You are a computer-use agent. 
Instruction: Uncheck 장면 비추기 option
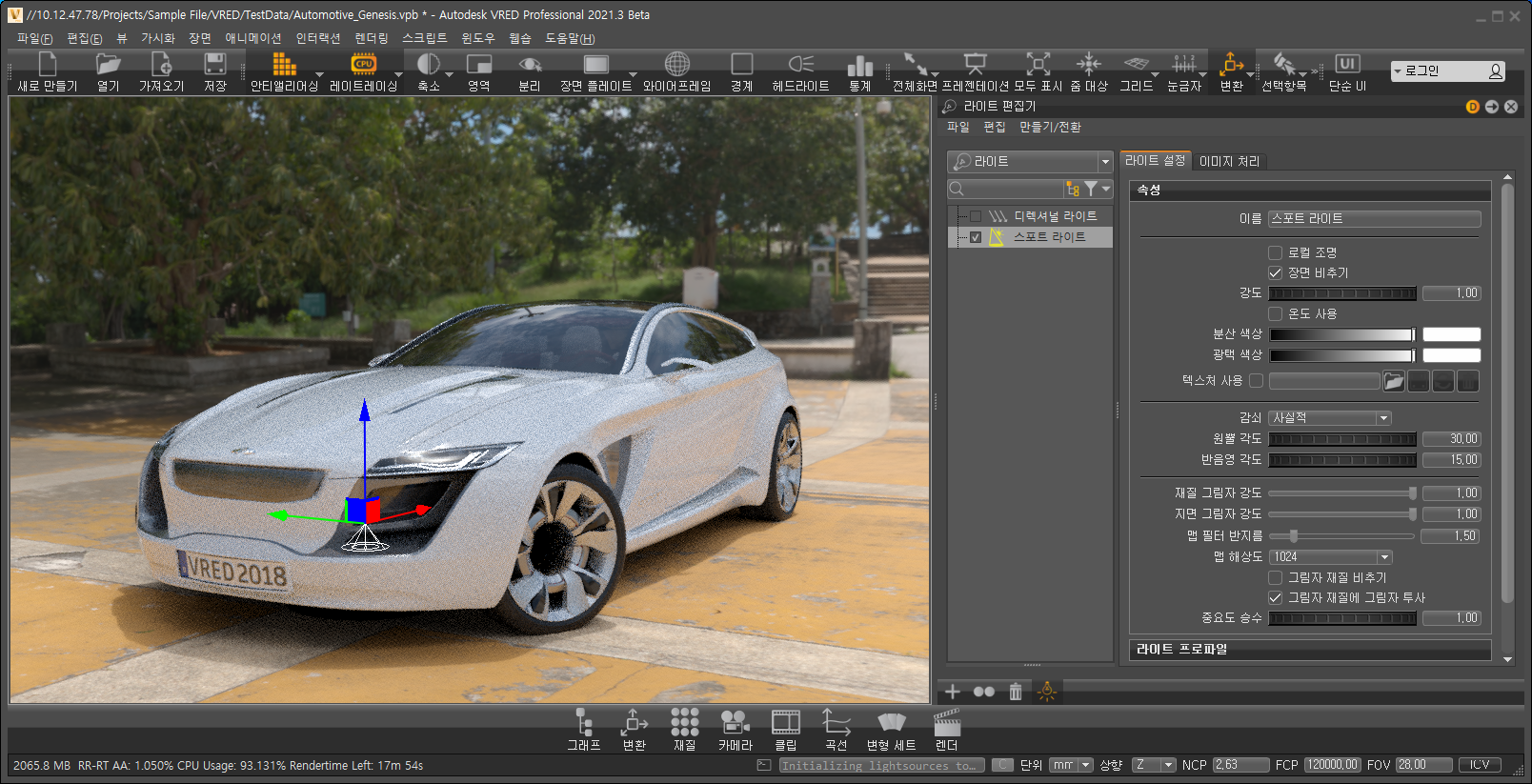(x=1275, y=273)
